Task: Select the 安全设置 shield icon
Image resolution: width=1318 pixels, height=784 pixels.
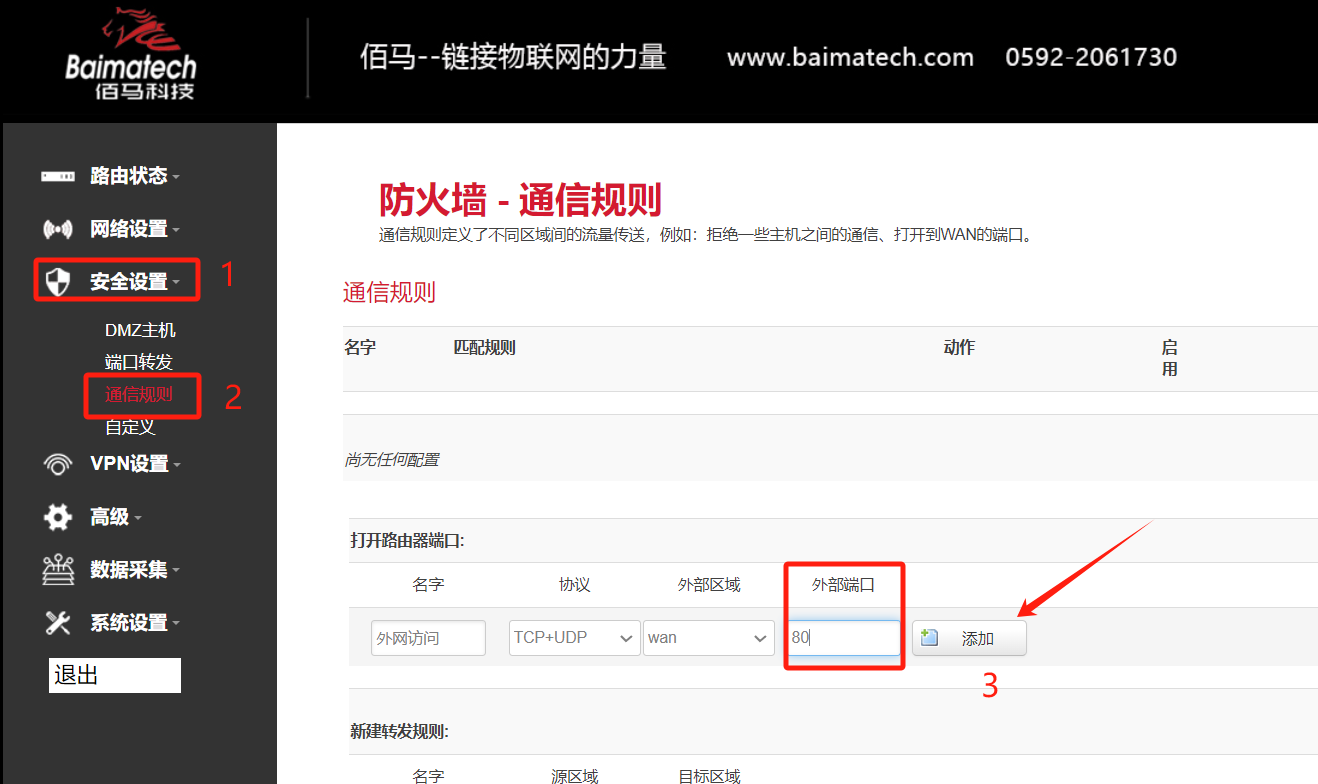Action: tap(58, 280)
